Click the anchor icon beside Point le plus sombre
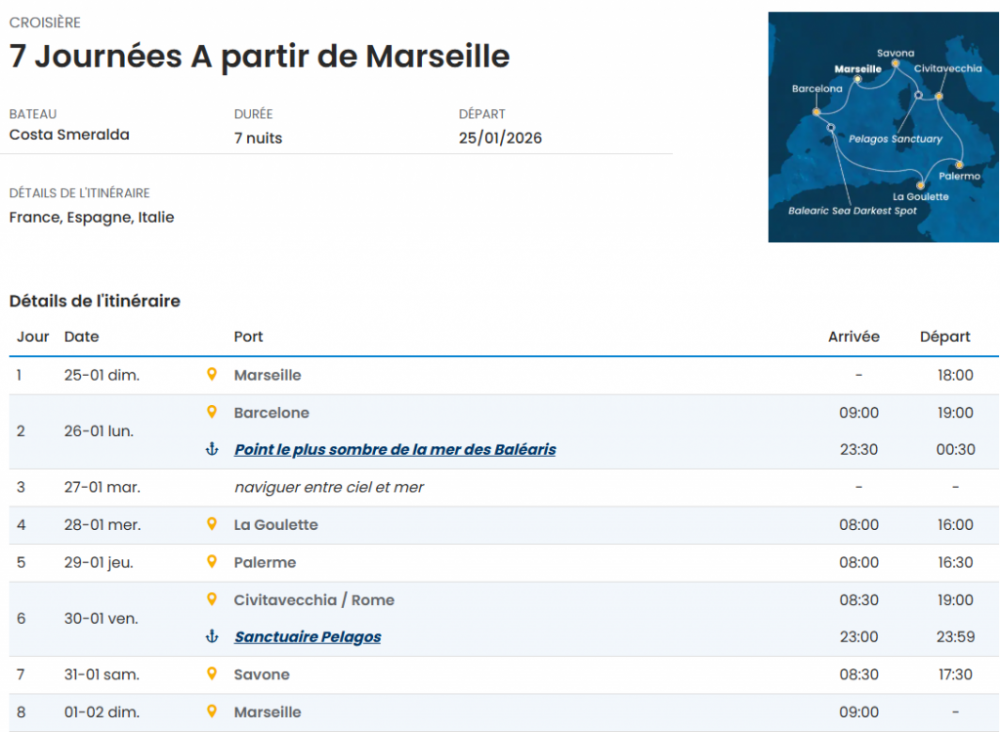Image resolution: width=1000 pixels, height=732 pixels. click(x=211, y=450)
